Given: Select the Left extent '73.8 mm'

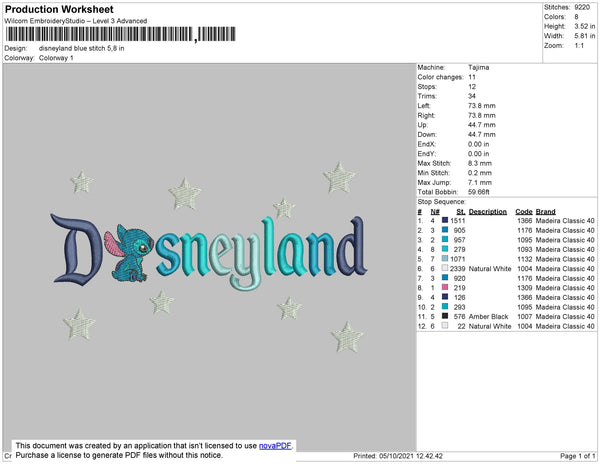Looking at the screenshot, I should [x=481, y=106].
